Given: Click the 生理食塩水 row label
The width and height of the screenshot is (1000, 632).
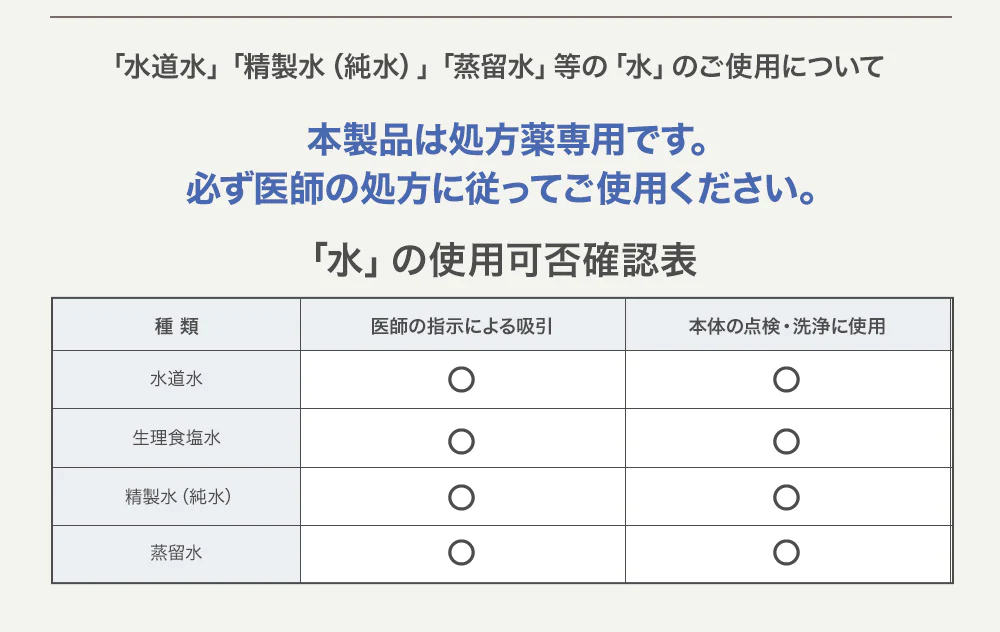Looking at the screenshot, I should pyautogui.click(x=177, y=437).
